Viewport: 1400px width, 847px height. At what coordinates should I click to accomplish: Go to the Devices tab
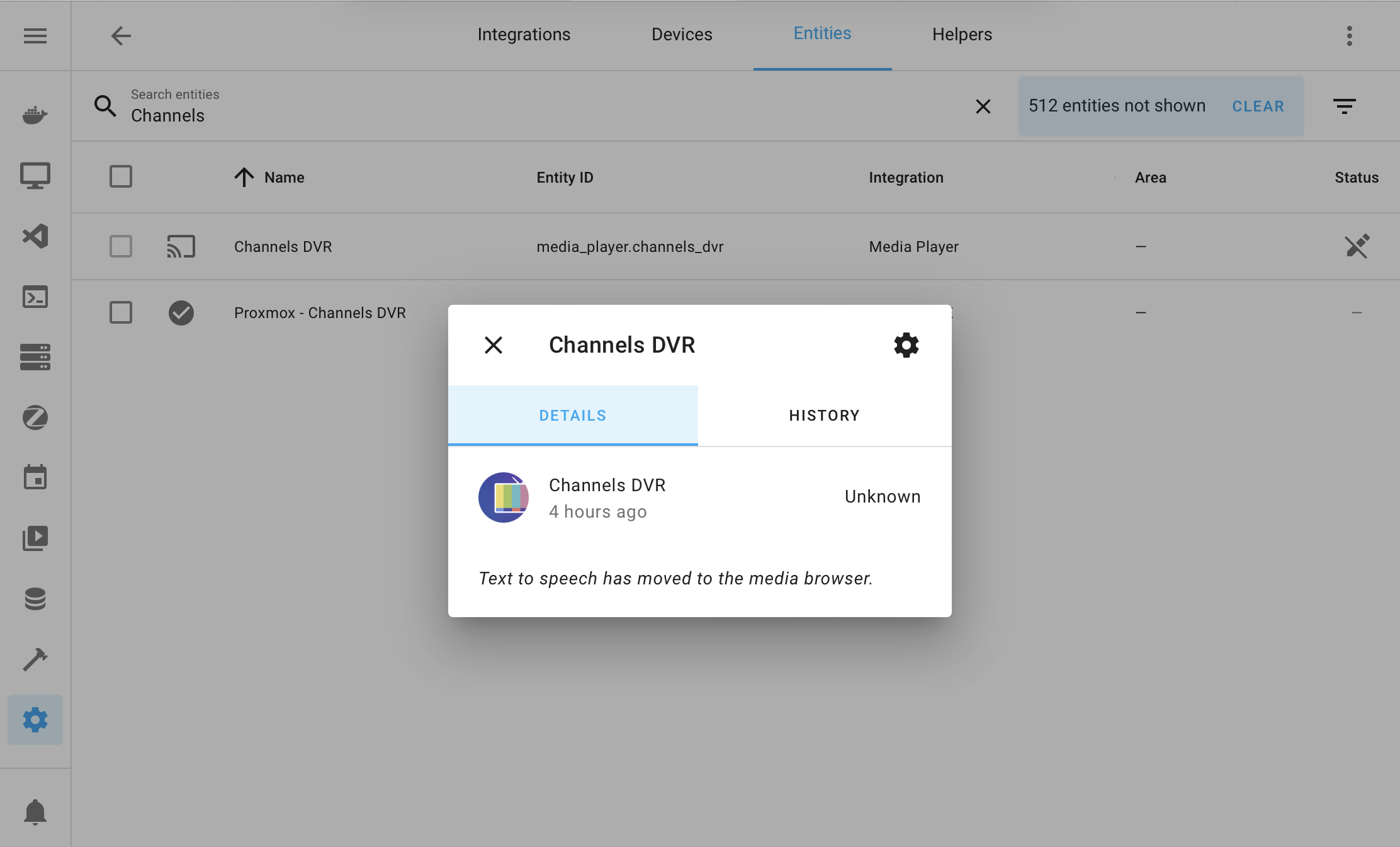(682, 35)
